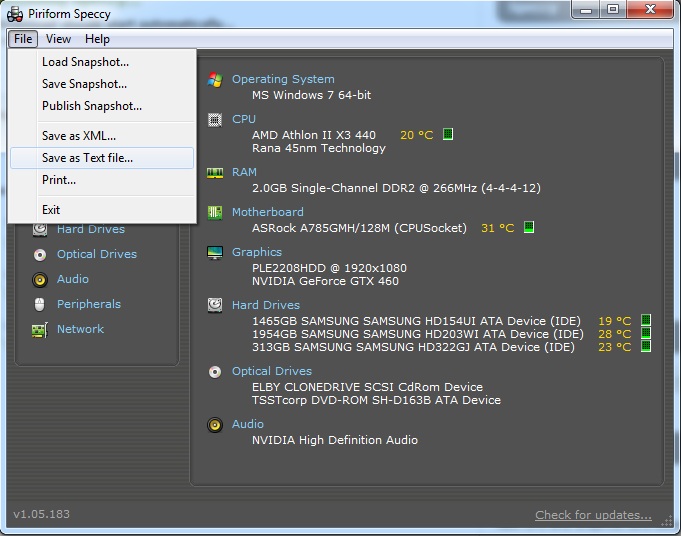Select Save as Text file option
681x536 pixels.
102,158
